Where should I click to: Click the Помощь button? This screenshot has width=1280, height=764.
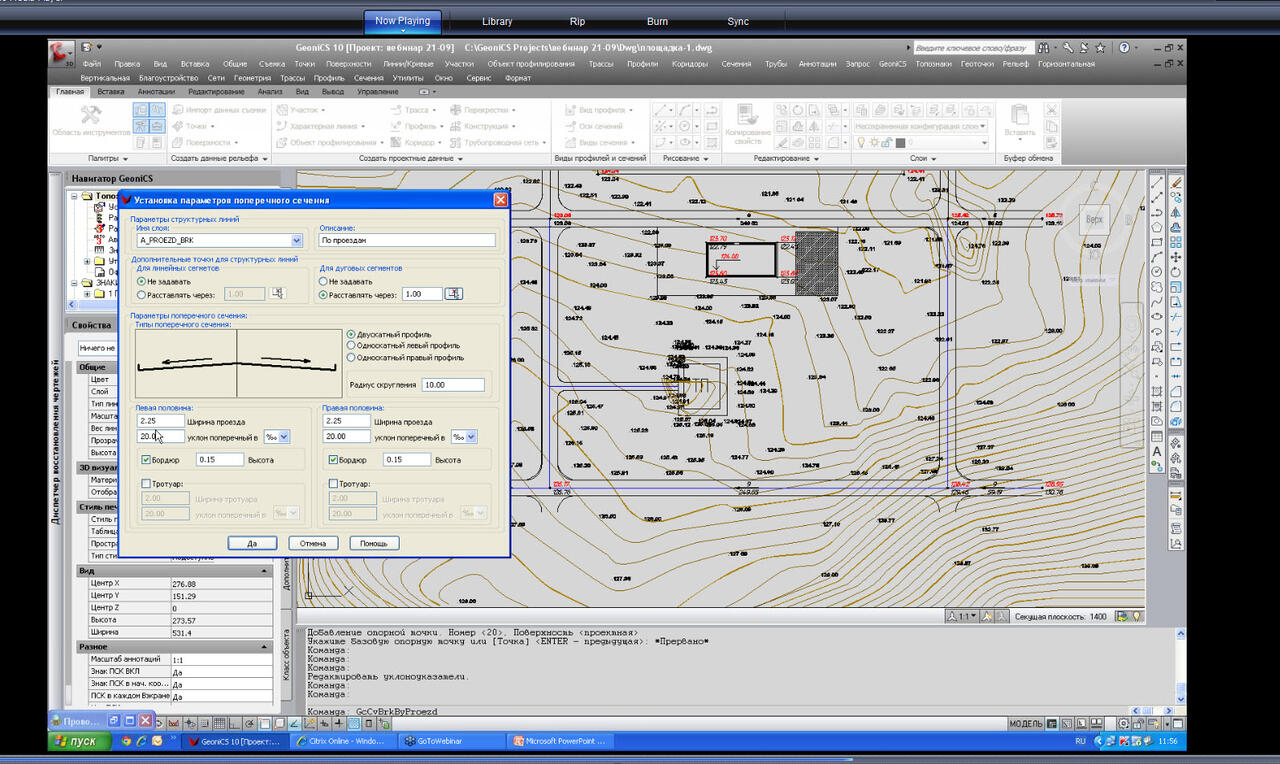[x=374, y=543]
